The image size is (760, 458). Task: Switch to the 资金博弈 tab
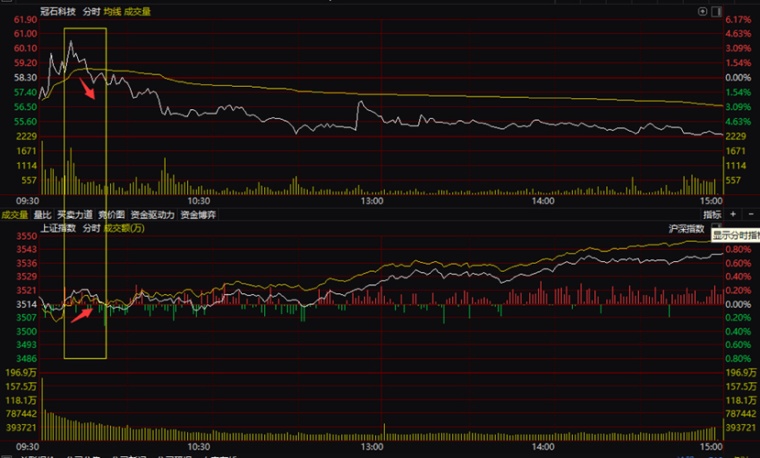pyautogui.click(x=198, y=215)
